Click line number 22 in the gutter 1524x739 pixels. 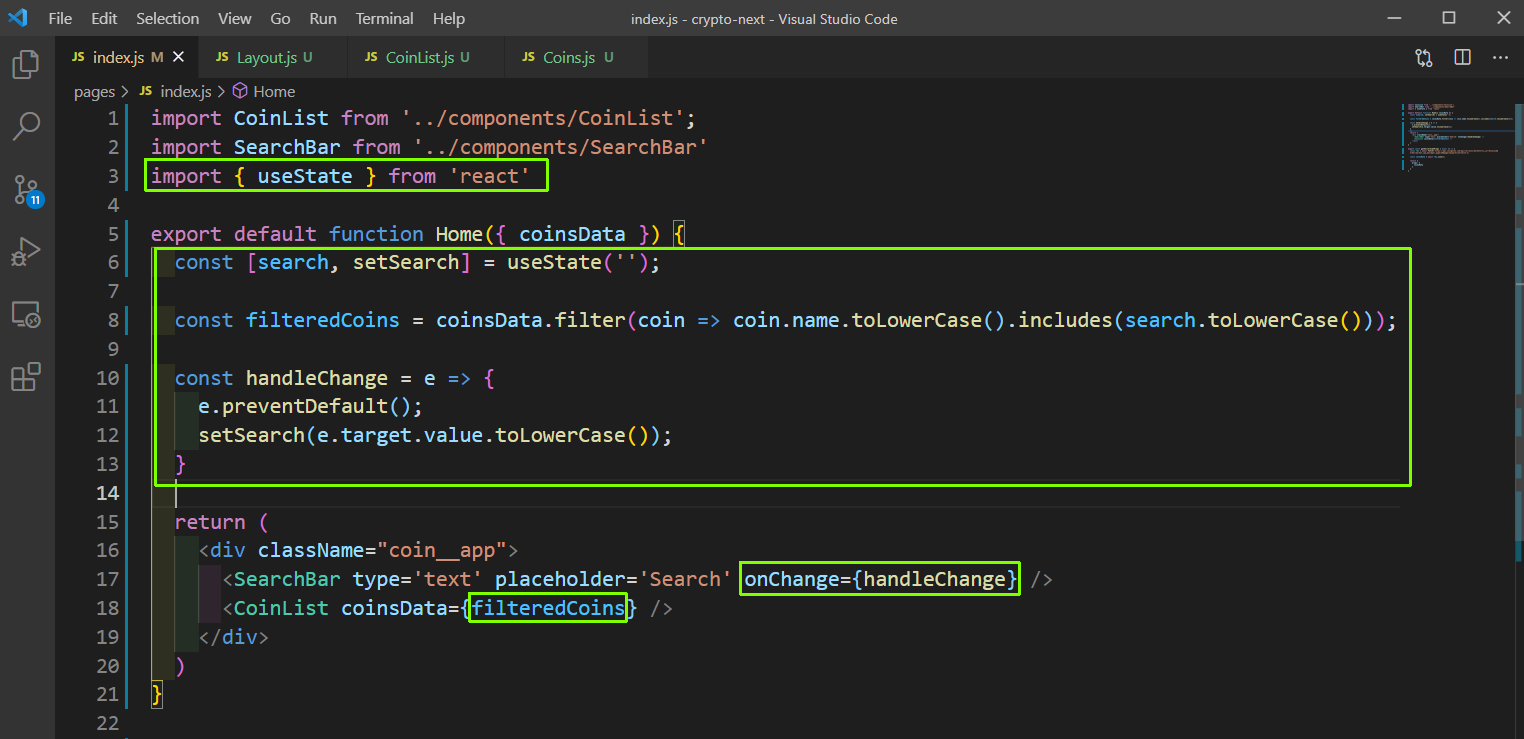point(107,723)
